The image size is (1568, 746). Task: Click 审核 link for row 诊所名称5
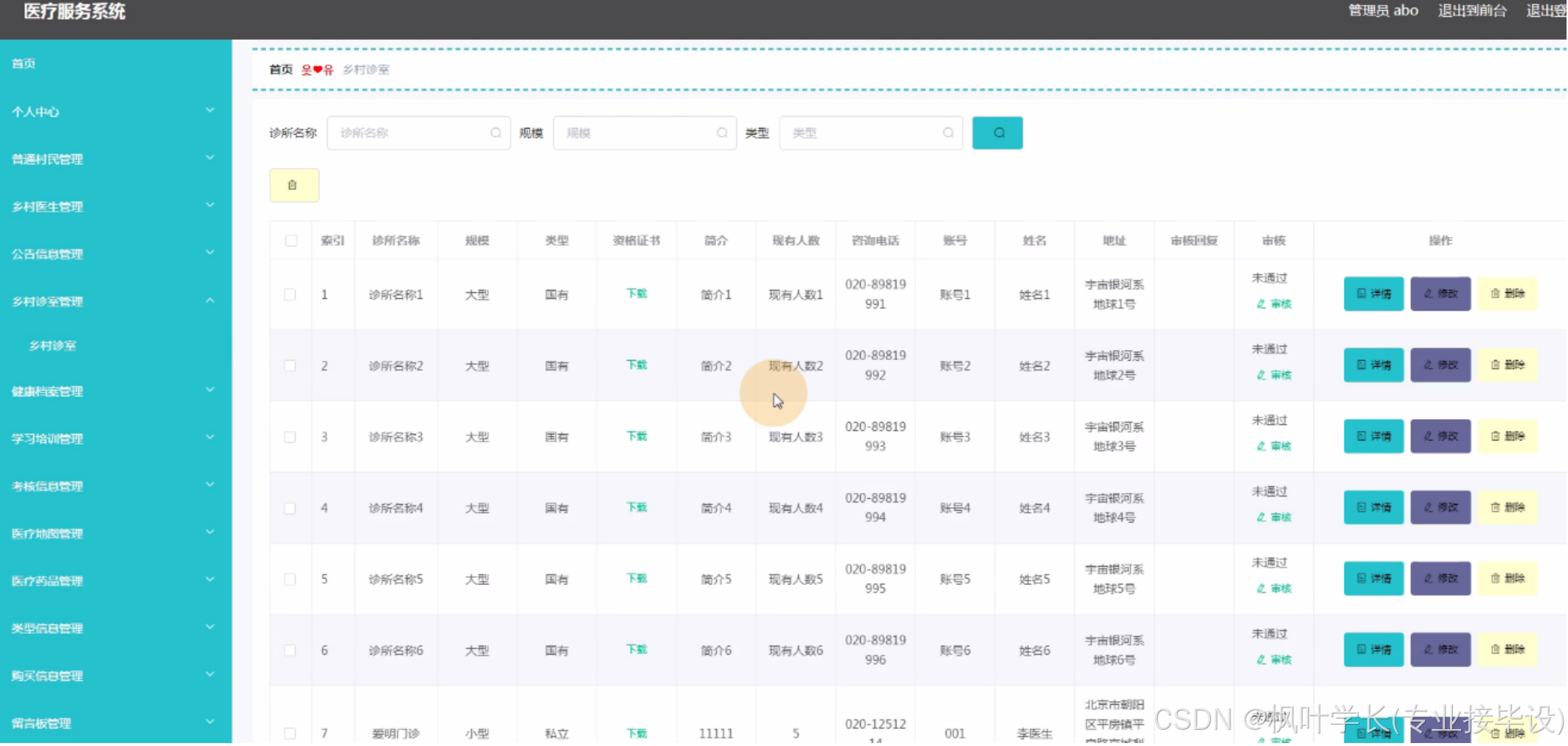[x=1274, y=588]
